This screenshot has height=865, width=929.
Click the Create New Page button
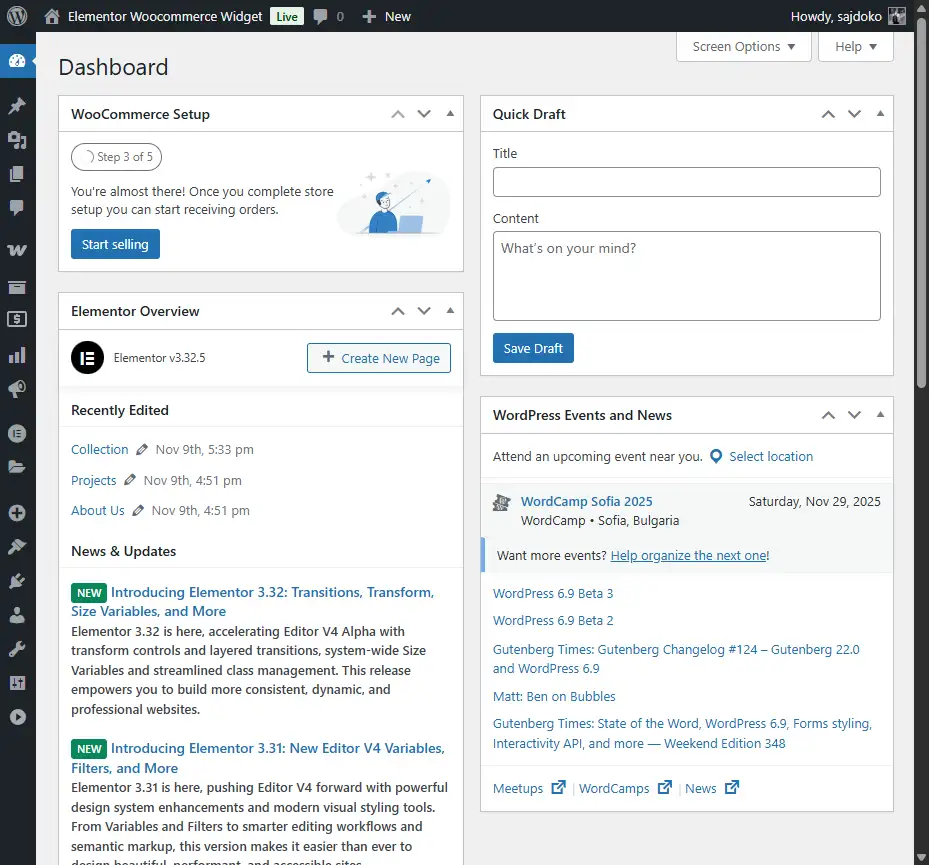click(379, 358)
